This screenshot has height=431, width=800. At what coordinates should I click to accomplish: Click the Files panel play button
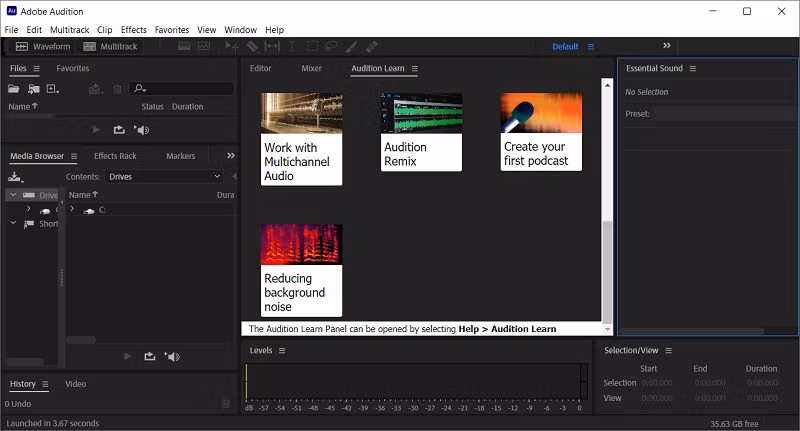click(x=95, y=130)
